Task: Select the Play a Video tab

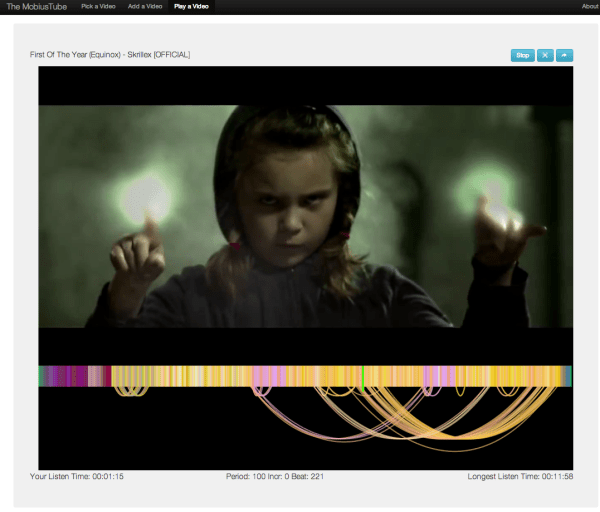Action: (x=191, y=7)
